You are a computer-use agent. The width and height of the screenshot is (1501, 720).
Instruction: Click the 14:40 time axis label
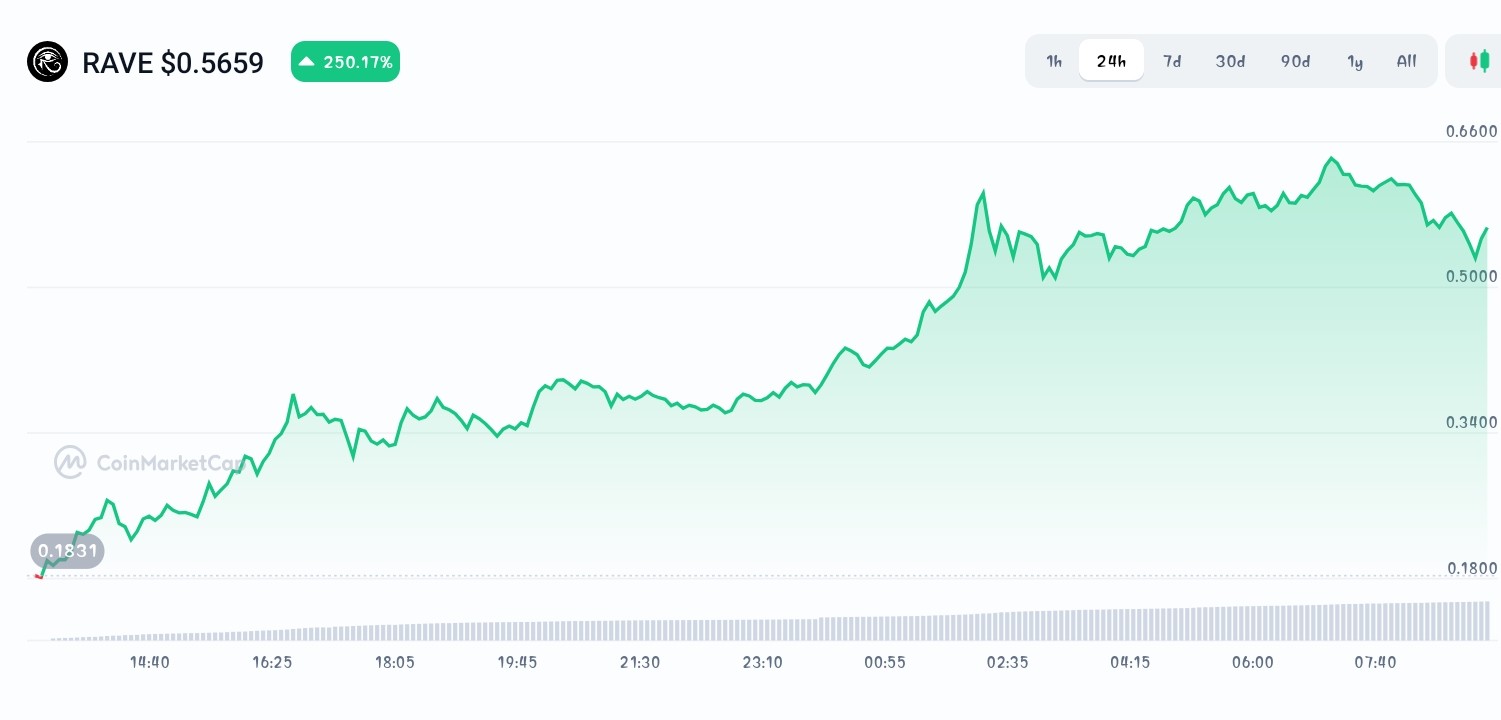149,662
